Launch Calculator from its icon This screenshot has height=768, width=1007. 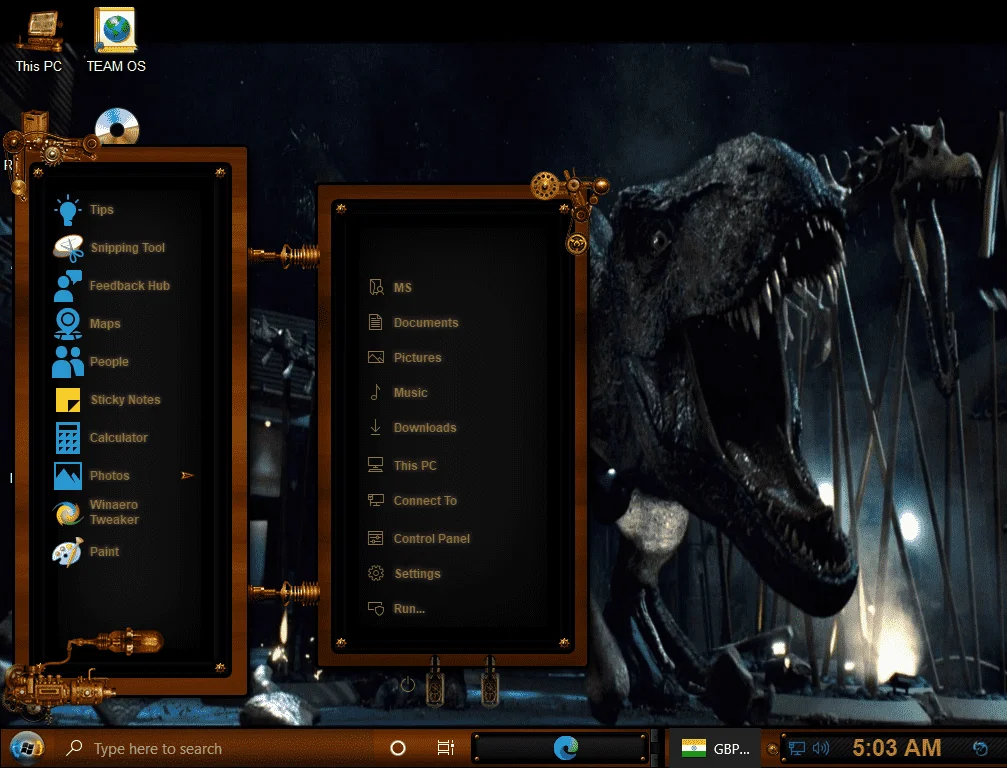[67, 438]
